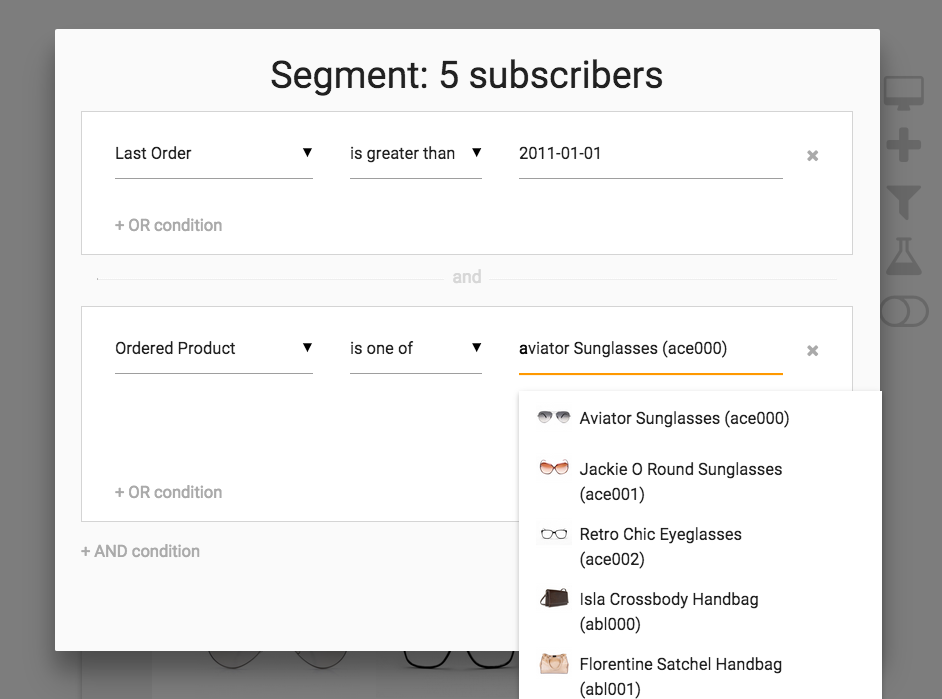Click the desktop monitor icon in sidebar
This screenshot has width=942, height=699.
point(903,94)
